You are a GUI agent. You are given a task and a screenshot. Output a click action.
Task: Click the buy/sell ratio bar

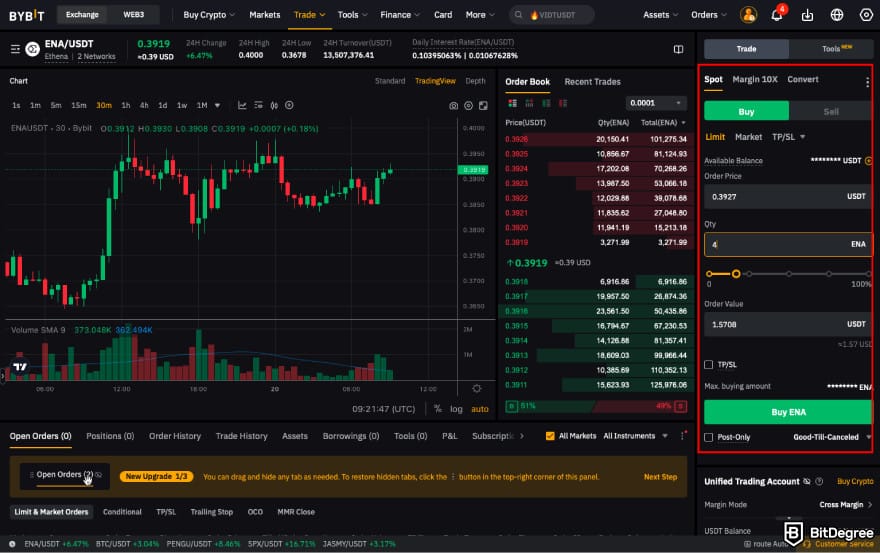[x=595, y=406]
